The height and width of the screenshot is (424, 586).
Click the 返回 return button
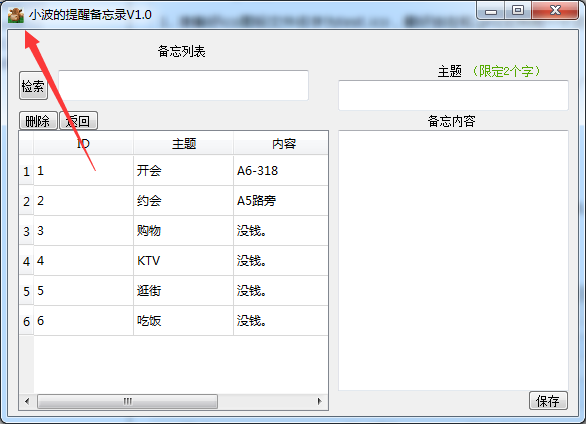pyautogui.click(x=78, y=121)
